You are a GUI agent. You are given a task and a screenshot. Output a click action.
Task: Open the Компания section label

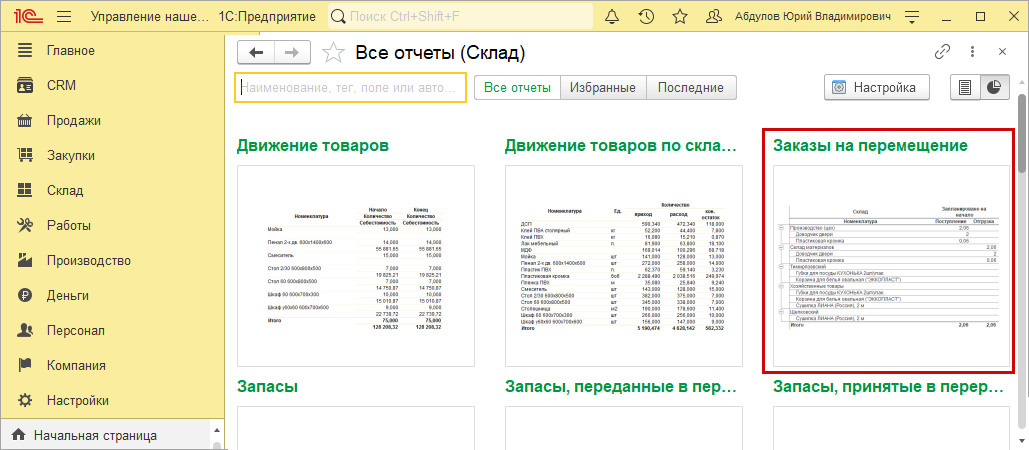pyautogui.click(x=76, y=365)
